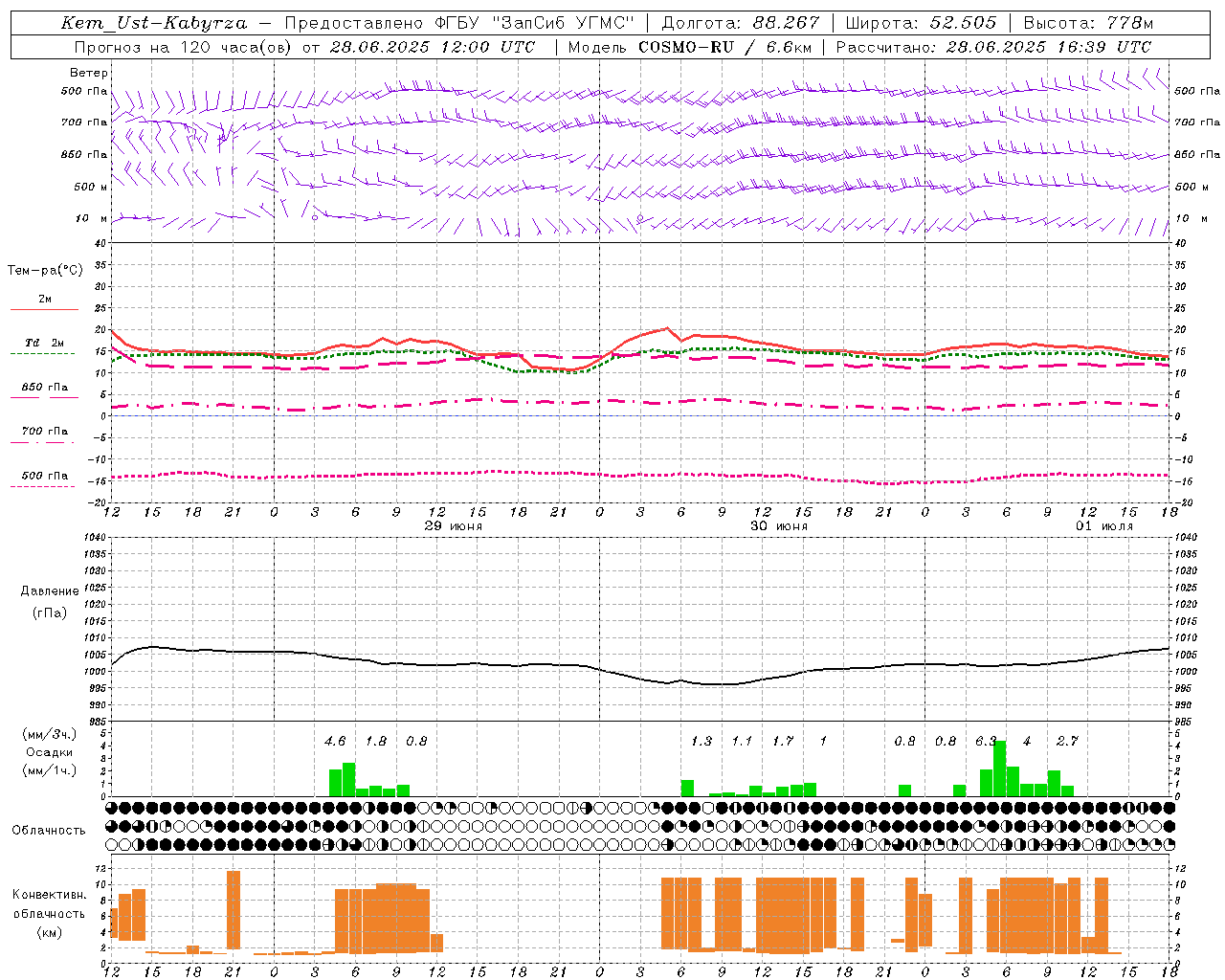Click the Осадки precipitation label
Image resolution: width=1225 pixels, height=980 pixels.
(50, 752)
